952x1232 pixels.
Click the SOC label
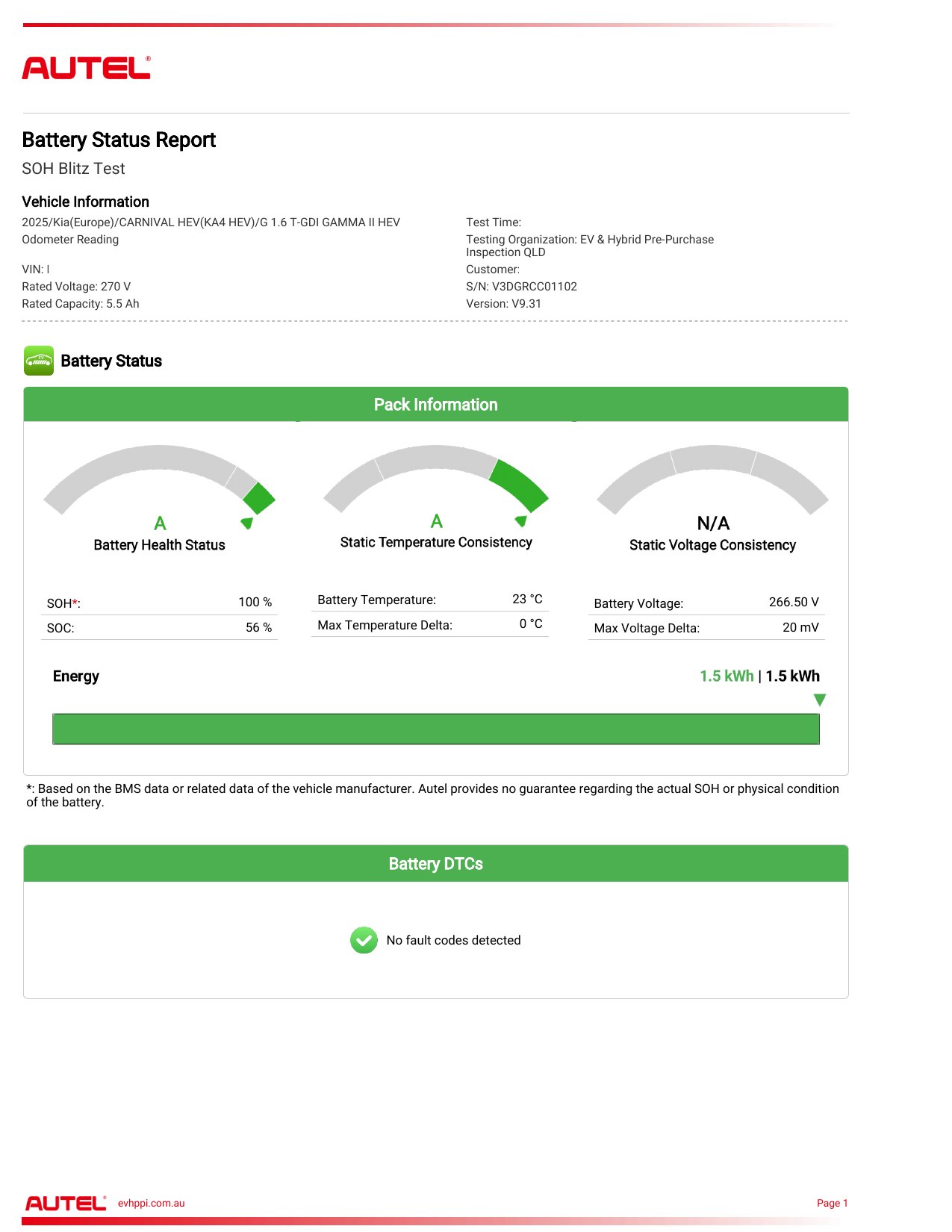click(60, 628)
